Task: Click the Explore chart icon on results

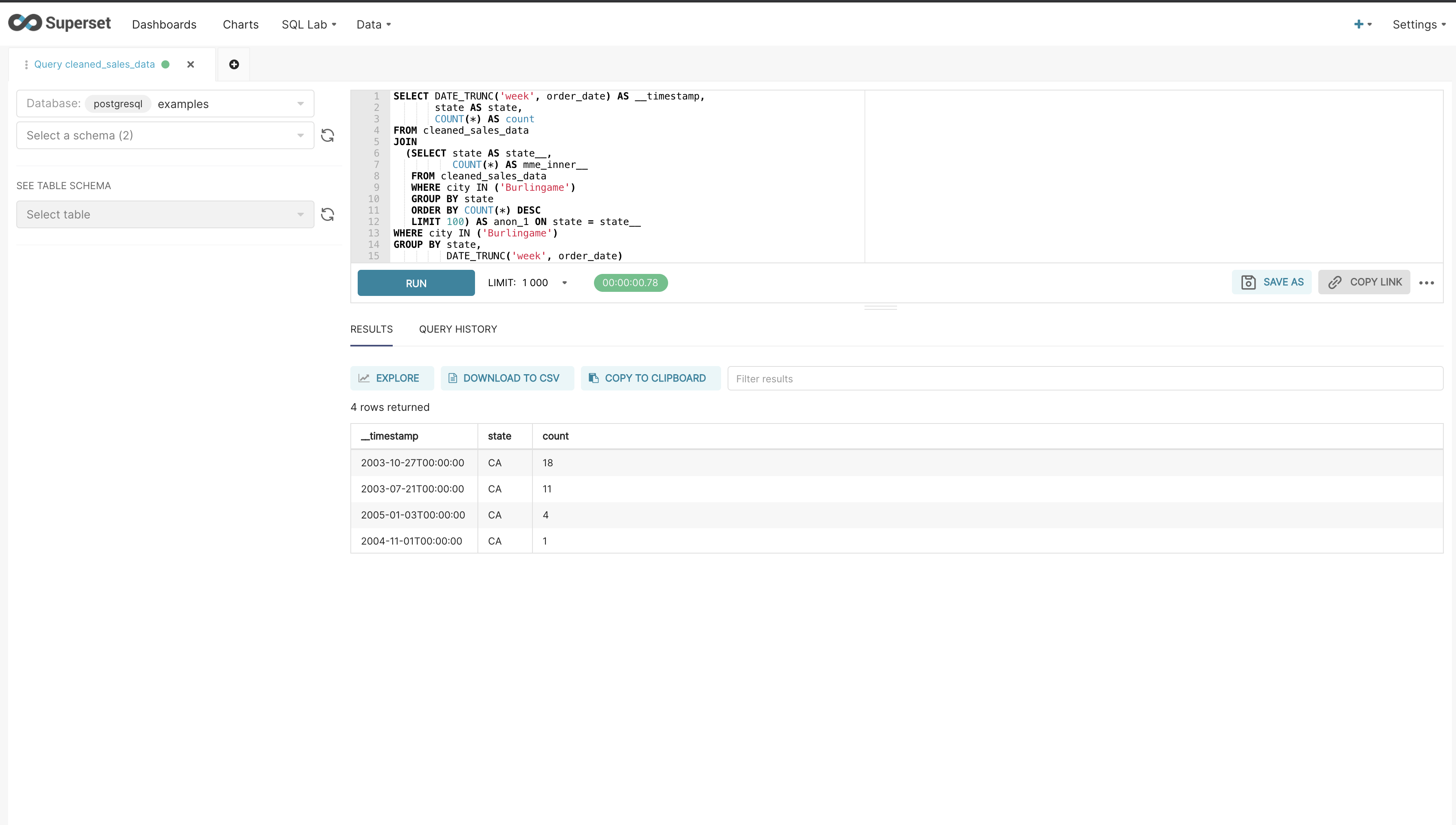Action: pyautogui.click(x=365, y=378)
